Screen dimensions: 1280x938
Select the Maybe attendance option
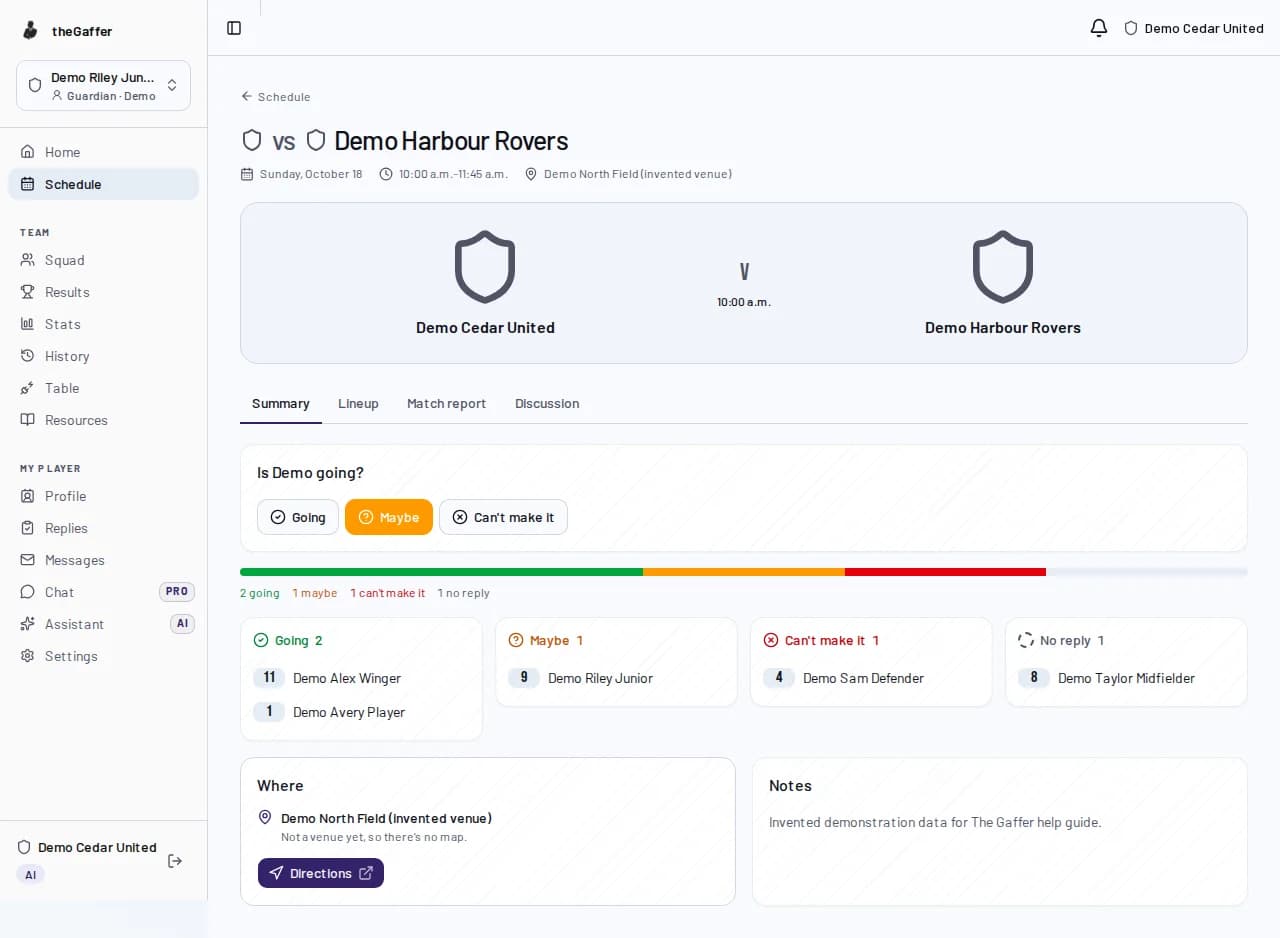389,517
